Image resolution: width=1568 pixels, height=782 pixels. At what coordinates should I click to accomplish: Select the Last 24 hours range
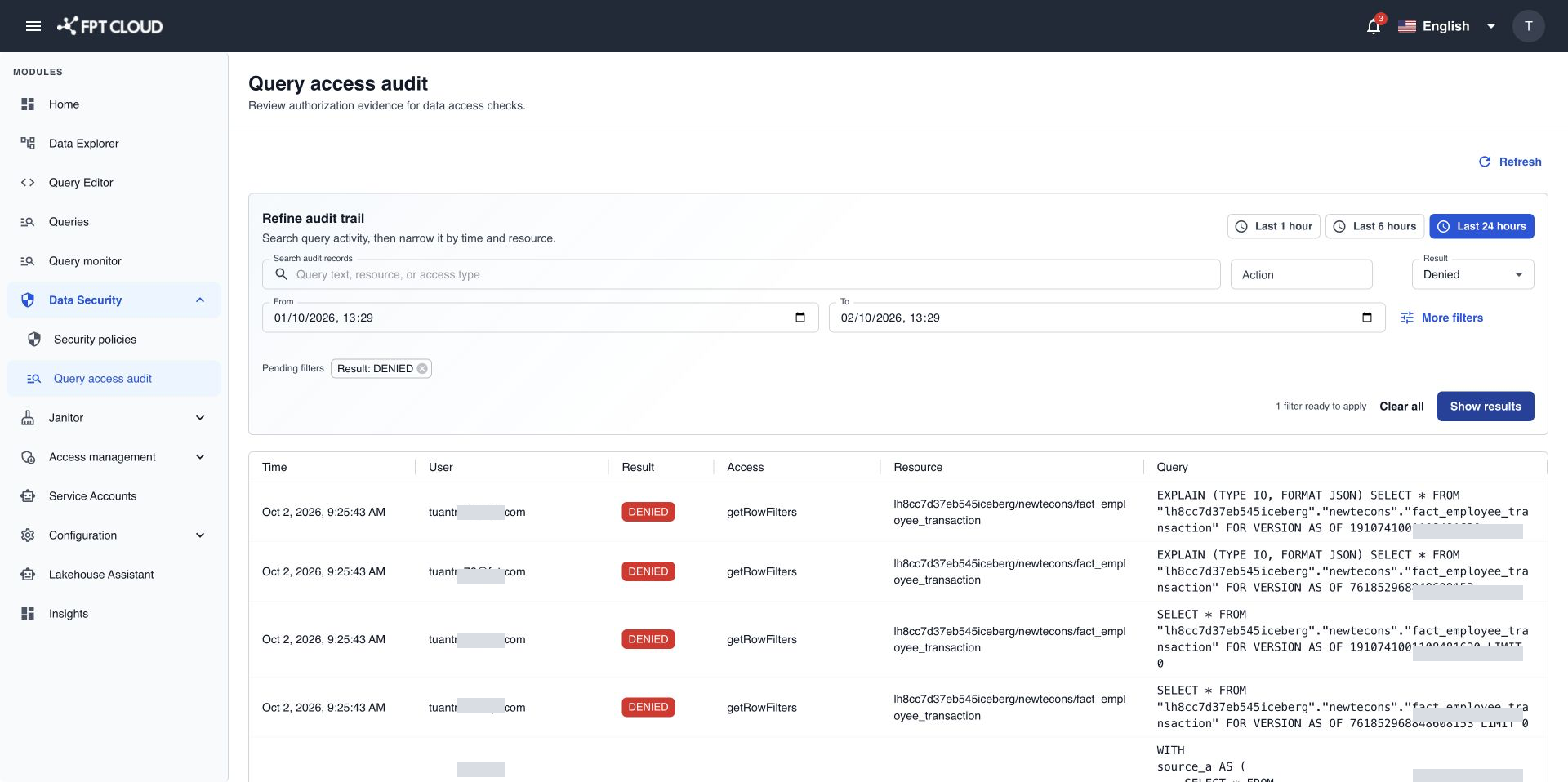coord(1481,226)
